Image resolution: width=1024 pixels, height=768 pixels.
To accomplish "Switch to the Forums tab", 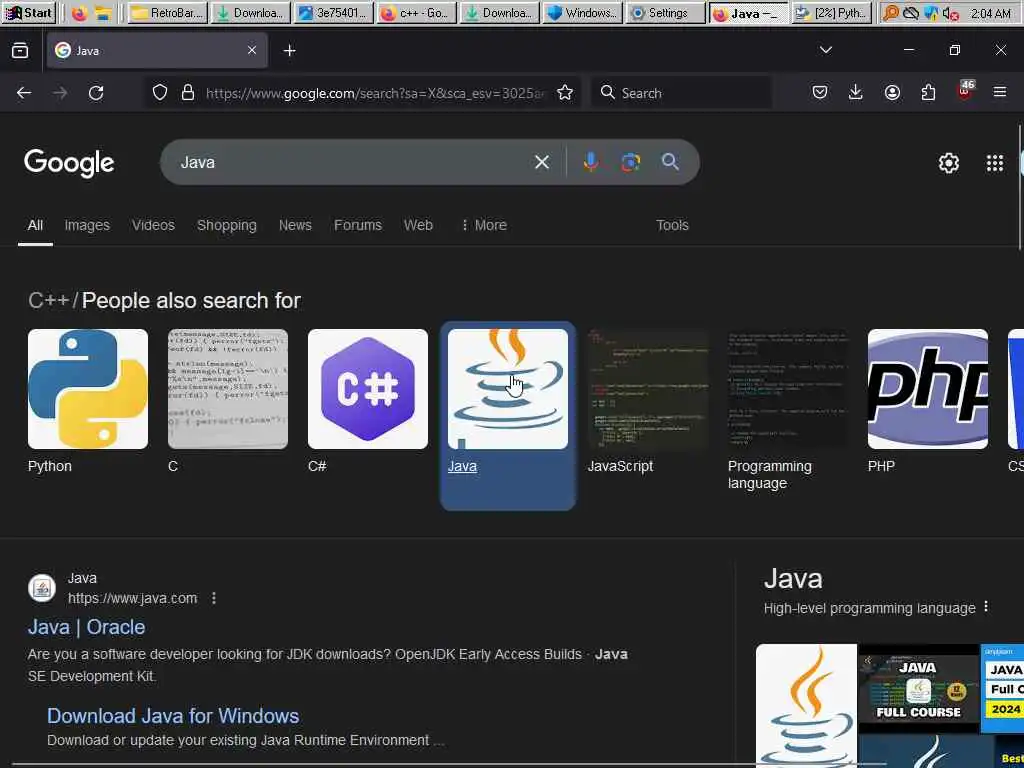I will click(358, 225).
